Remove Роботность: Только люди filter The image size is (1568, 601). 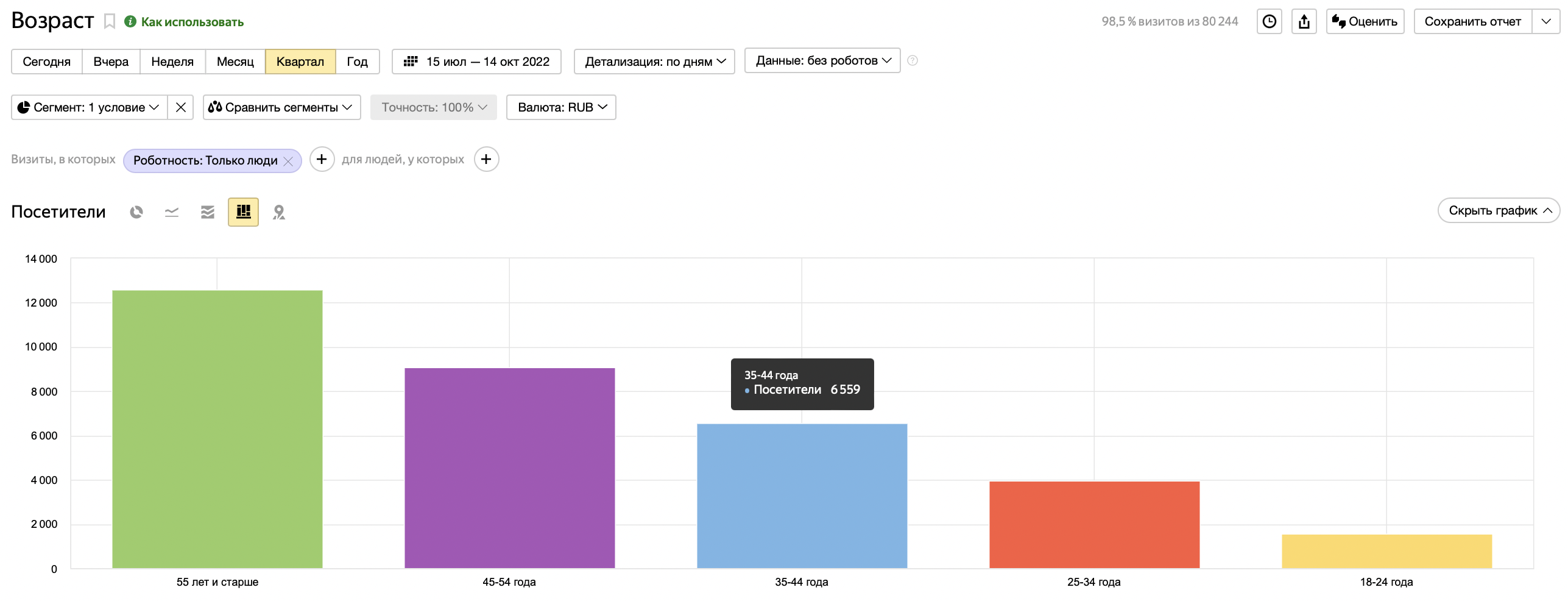pyautogui.click(x=288, y=161)
